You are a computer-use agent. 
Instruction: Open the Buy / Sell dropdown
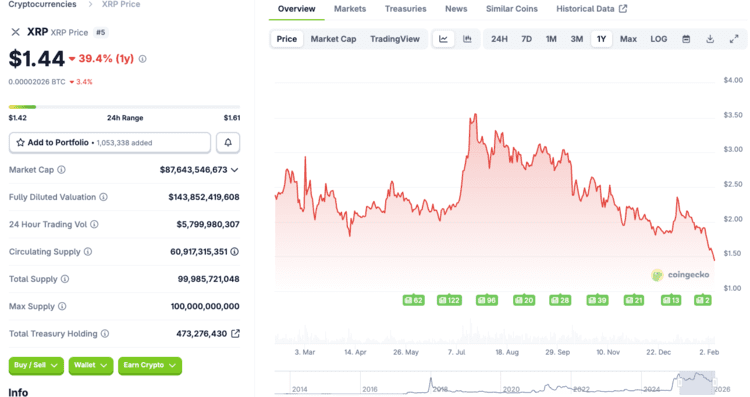36,365
